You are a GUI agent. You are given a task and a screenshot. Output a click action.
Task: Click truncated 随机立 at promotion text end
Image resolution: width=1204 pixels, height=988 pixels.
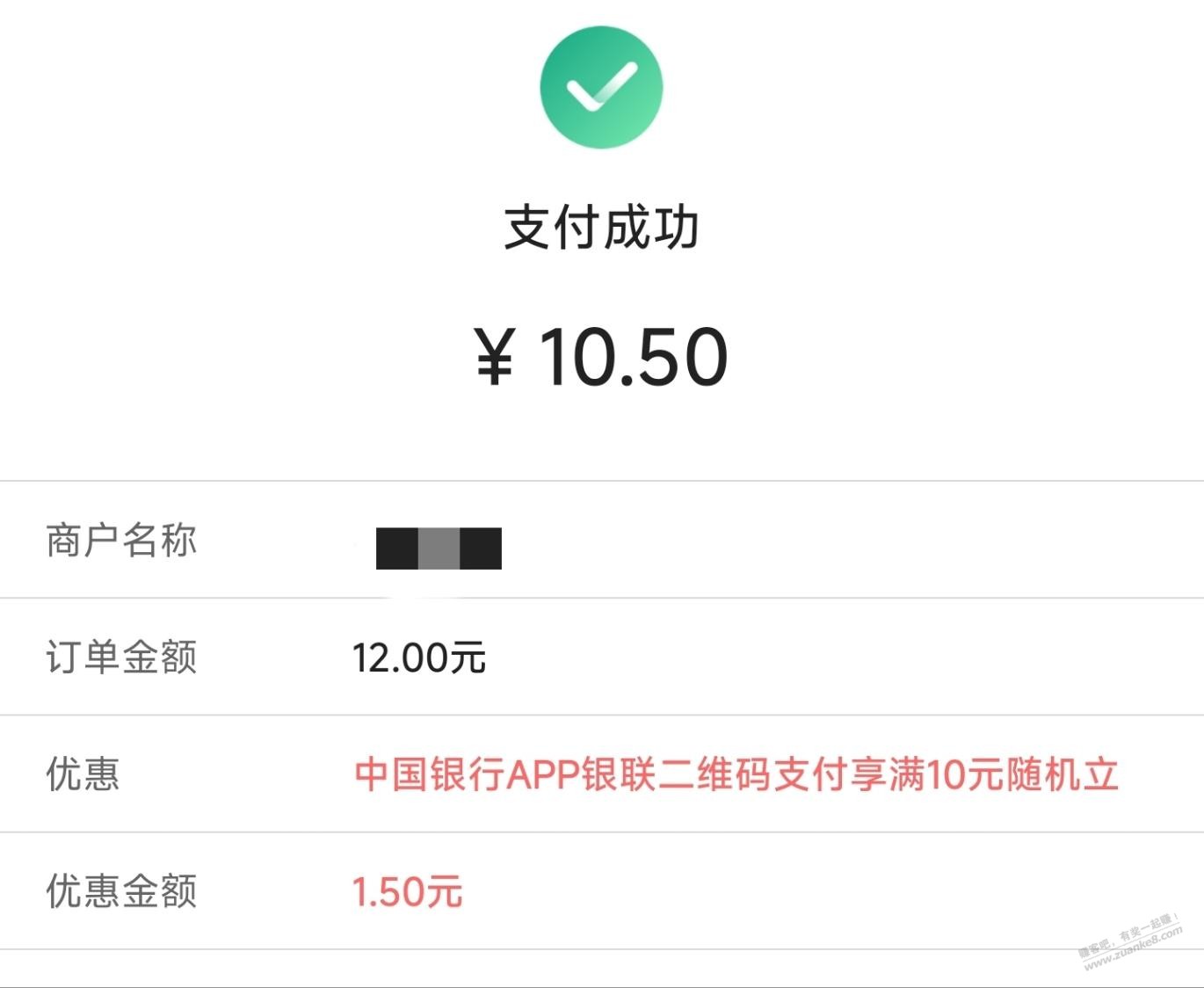1063,774
